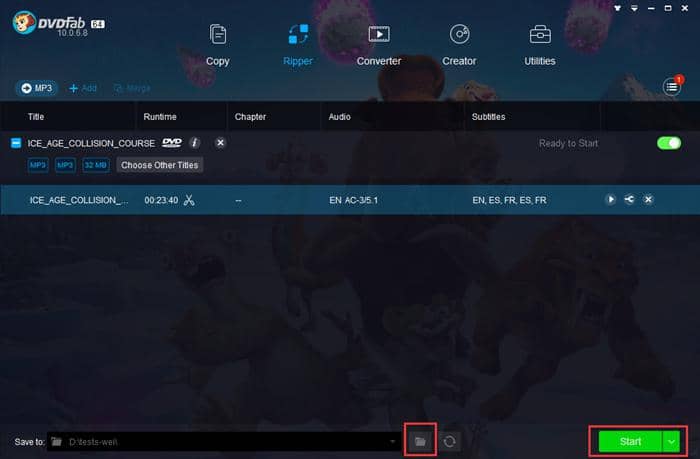Image resolution: width=700 pixels, height=459 pixels.
Task: Minimize the DVDFab window
Action: 651,8
